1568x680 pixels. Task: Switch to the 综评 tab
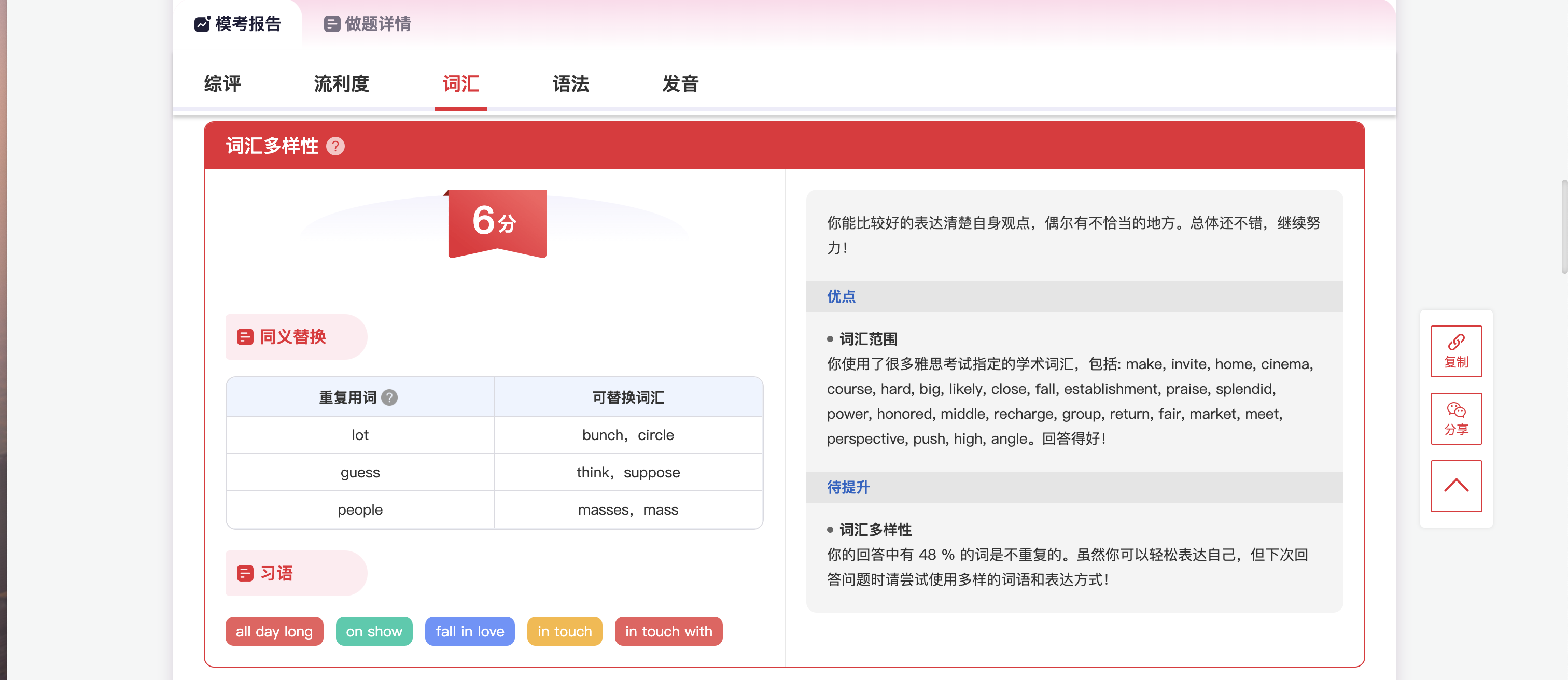222,84
